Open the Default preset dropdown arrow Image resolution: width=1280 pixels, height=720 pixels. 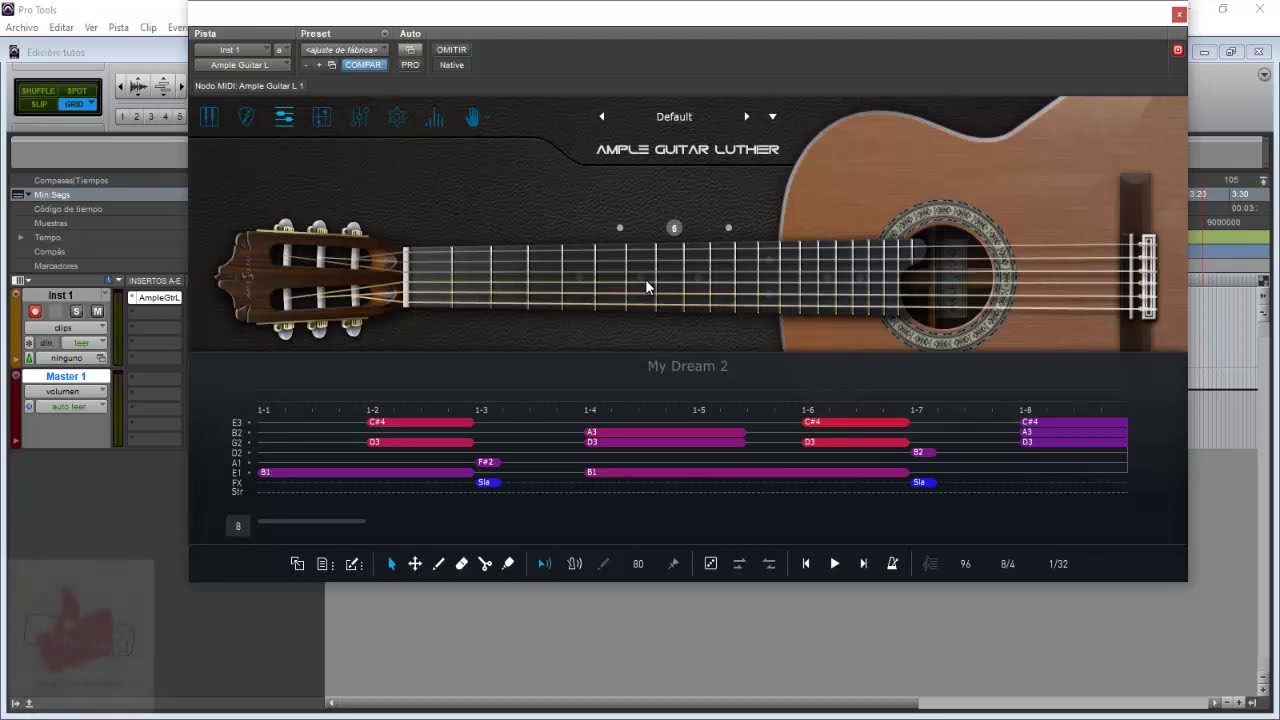click(x=772, y=117)
